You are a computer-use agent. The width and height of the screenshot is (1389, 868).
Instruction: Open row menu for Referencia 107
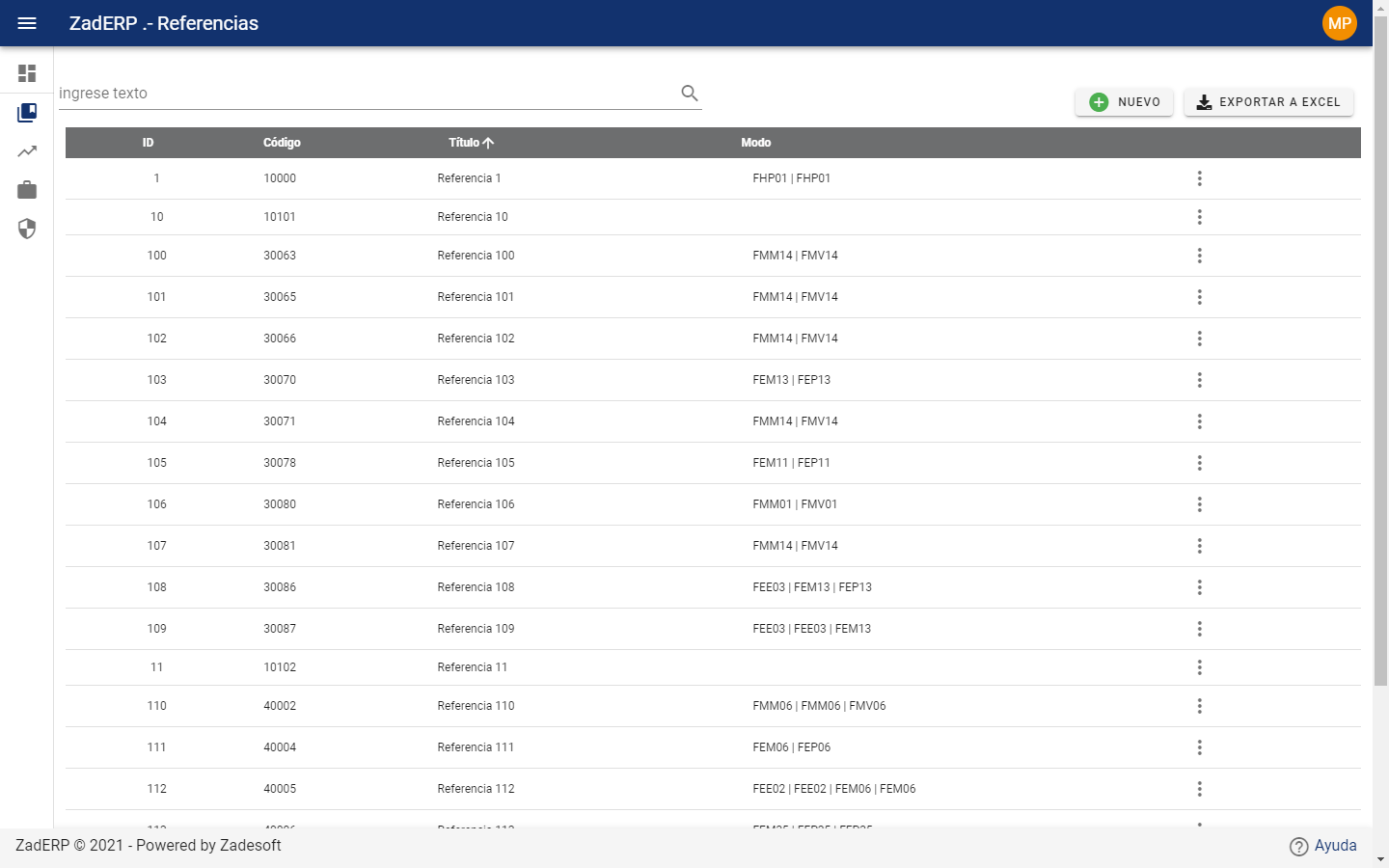click(x=1200, y=546)
